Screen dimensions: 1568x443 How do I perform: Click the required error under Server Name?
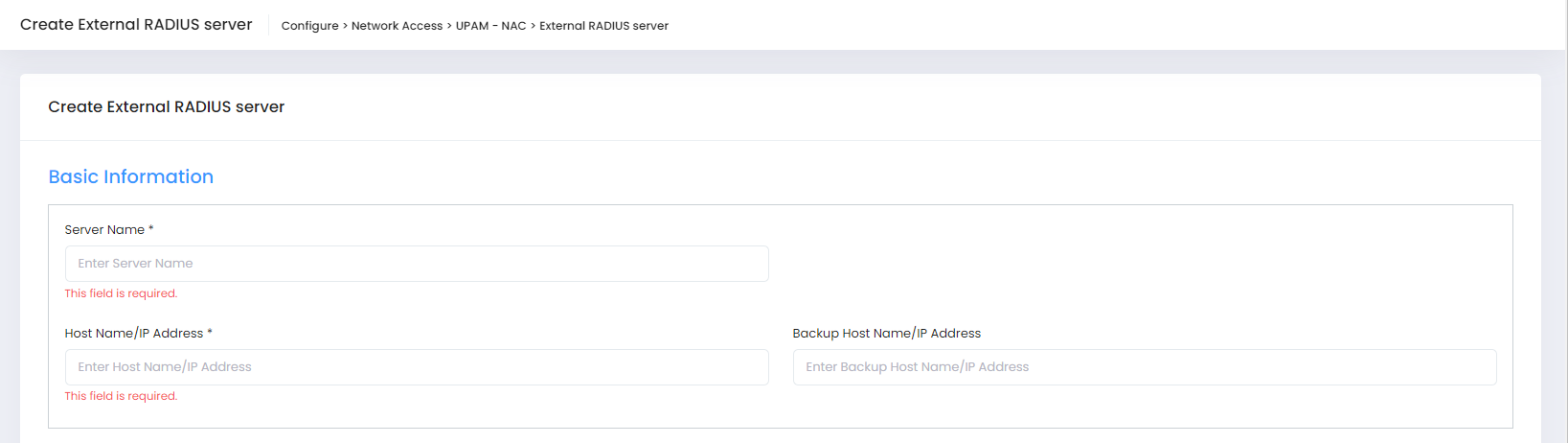(x=121, y=293)
